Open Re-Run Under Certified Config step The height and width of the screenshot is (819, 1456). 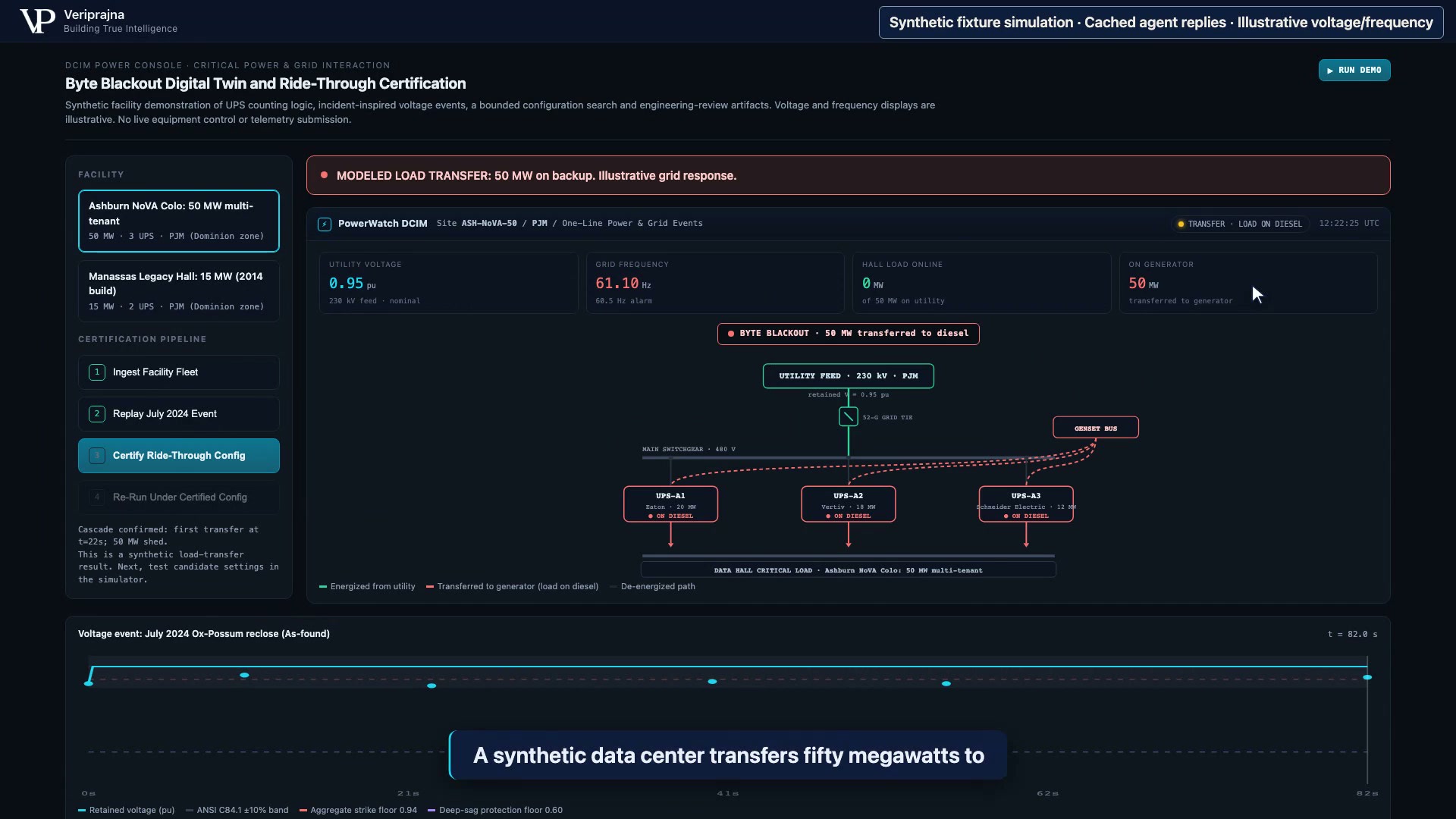pos(179,497)
